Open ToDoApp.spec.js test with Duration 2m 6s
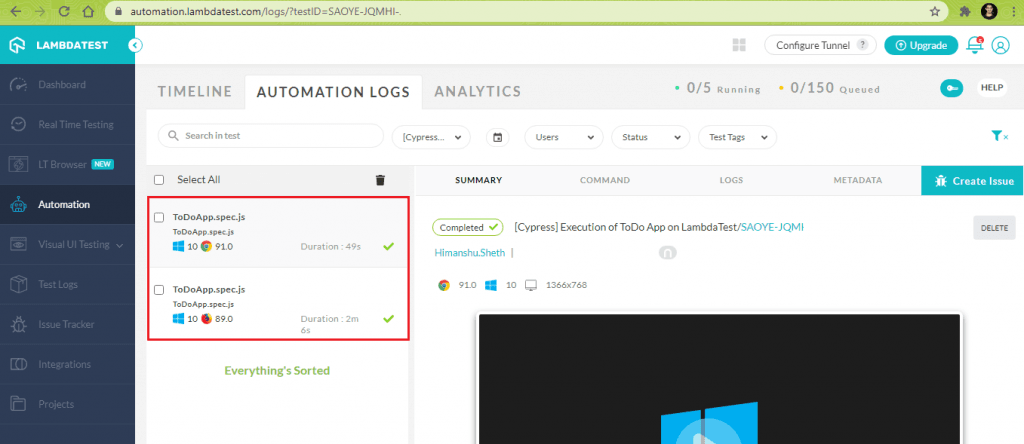The image size is (1024, 444). click(x=278, y=304)
